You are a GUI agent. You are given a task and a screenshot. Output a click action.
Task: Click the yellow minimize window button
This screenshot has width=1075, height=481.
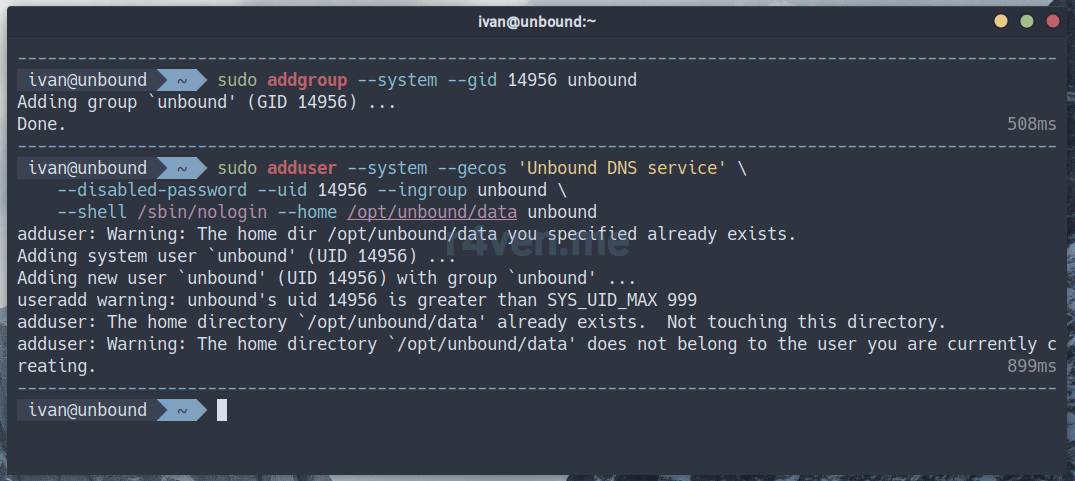click(x=1001, y=21)
